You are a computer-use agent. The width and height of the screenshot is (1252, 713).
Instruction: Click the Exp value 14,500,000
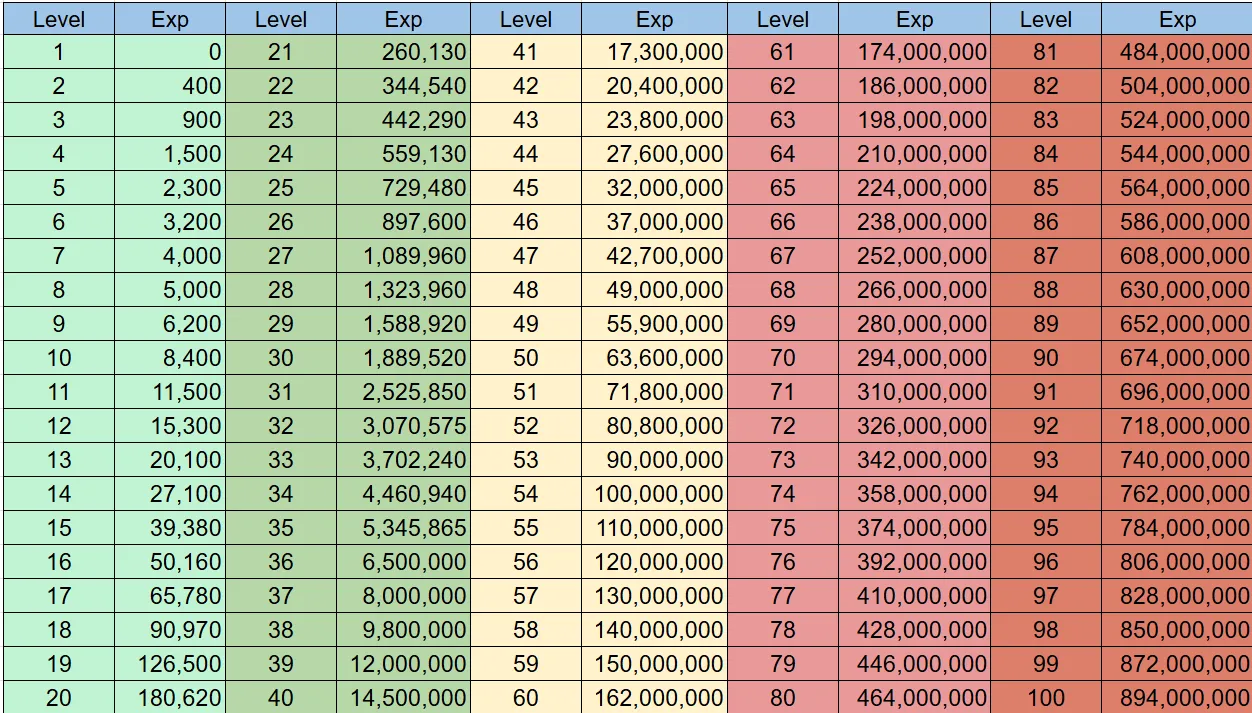[x=402, y=698]
